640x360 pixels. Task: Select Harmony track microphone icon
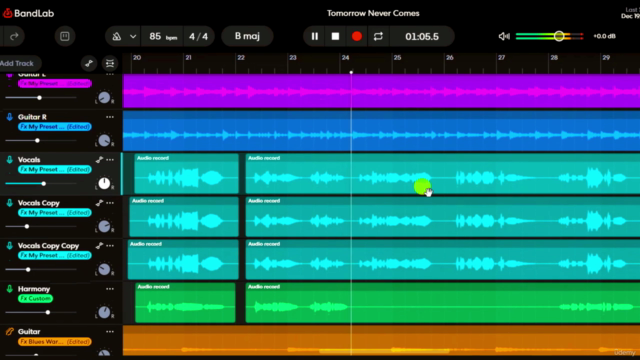(9, 289)
